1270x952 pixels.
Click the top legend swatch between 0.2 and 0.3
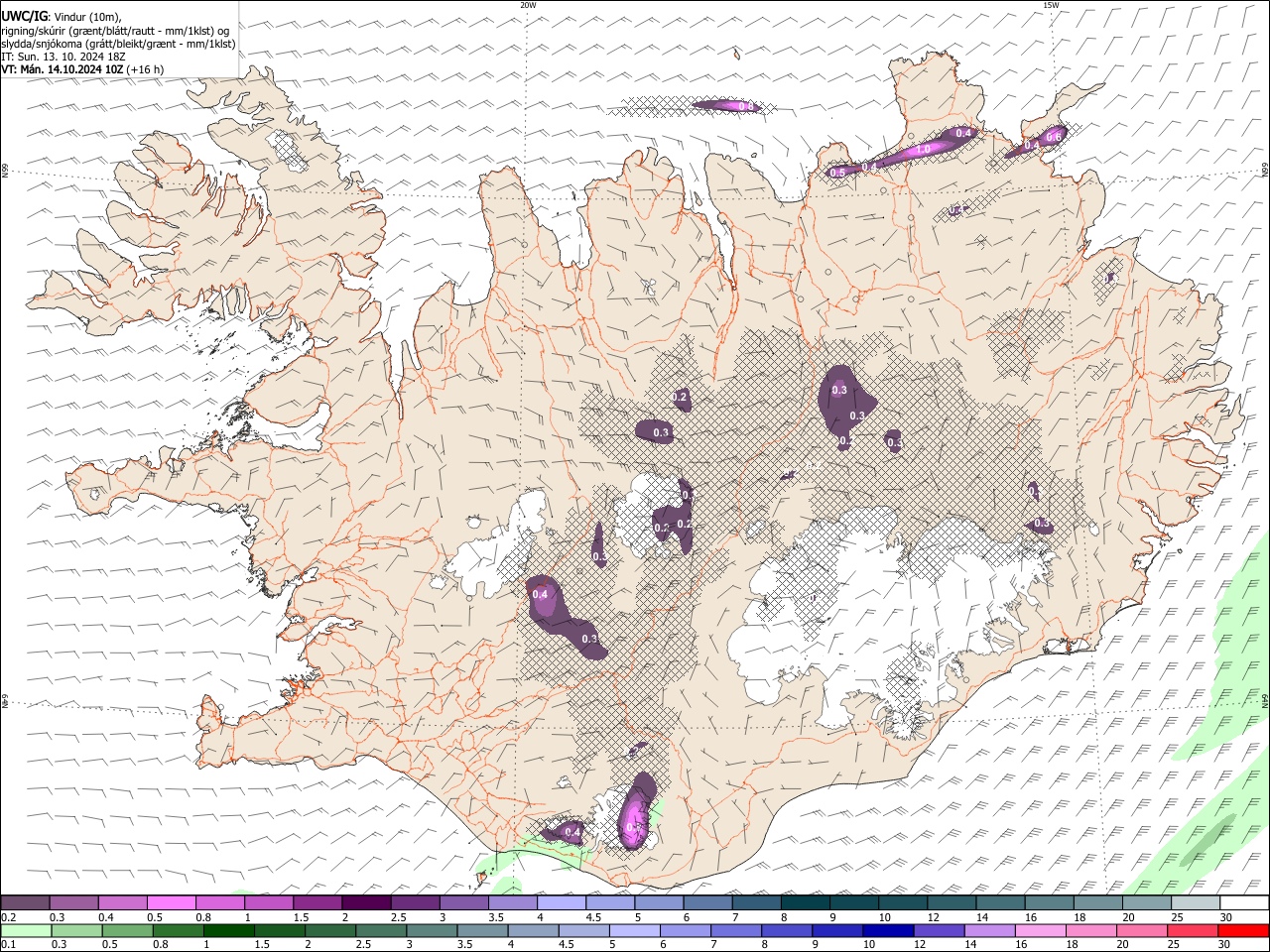click(25, 903)
